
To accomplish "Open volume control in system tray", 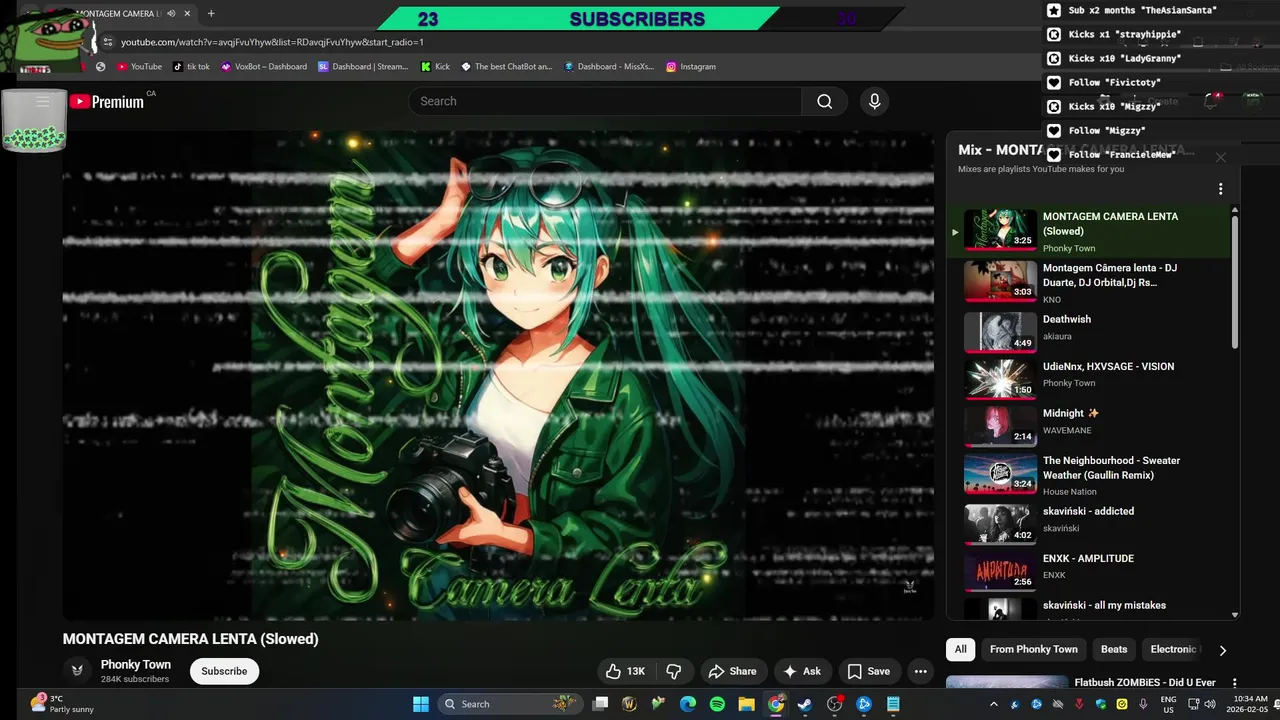I will click(1210, 704).
